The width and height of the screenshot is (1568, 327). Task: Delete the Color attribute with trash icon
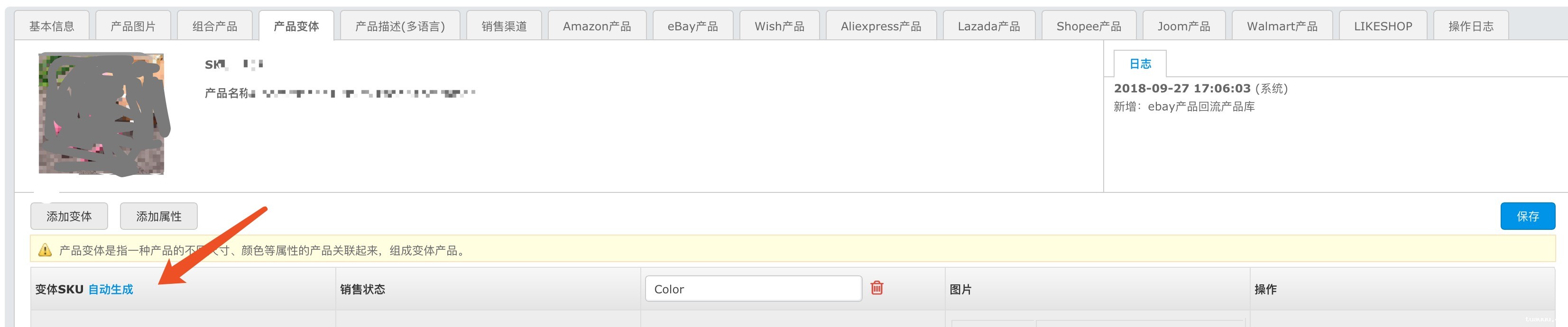(x=876, y=288)
